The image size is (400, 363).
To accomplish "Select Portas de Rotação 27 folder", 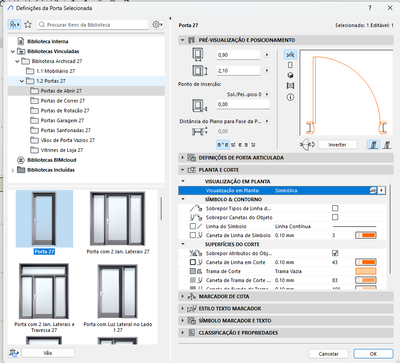I will (65, 111).
